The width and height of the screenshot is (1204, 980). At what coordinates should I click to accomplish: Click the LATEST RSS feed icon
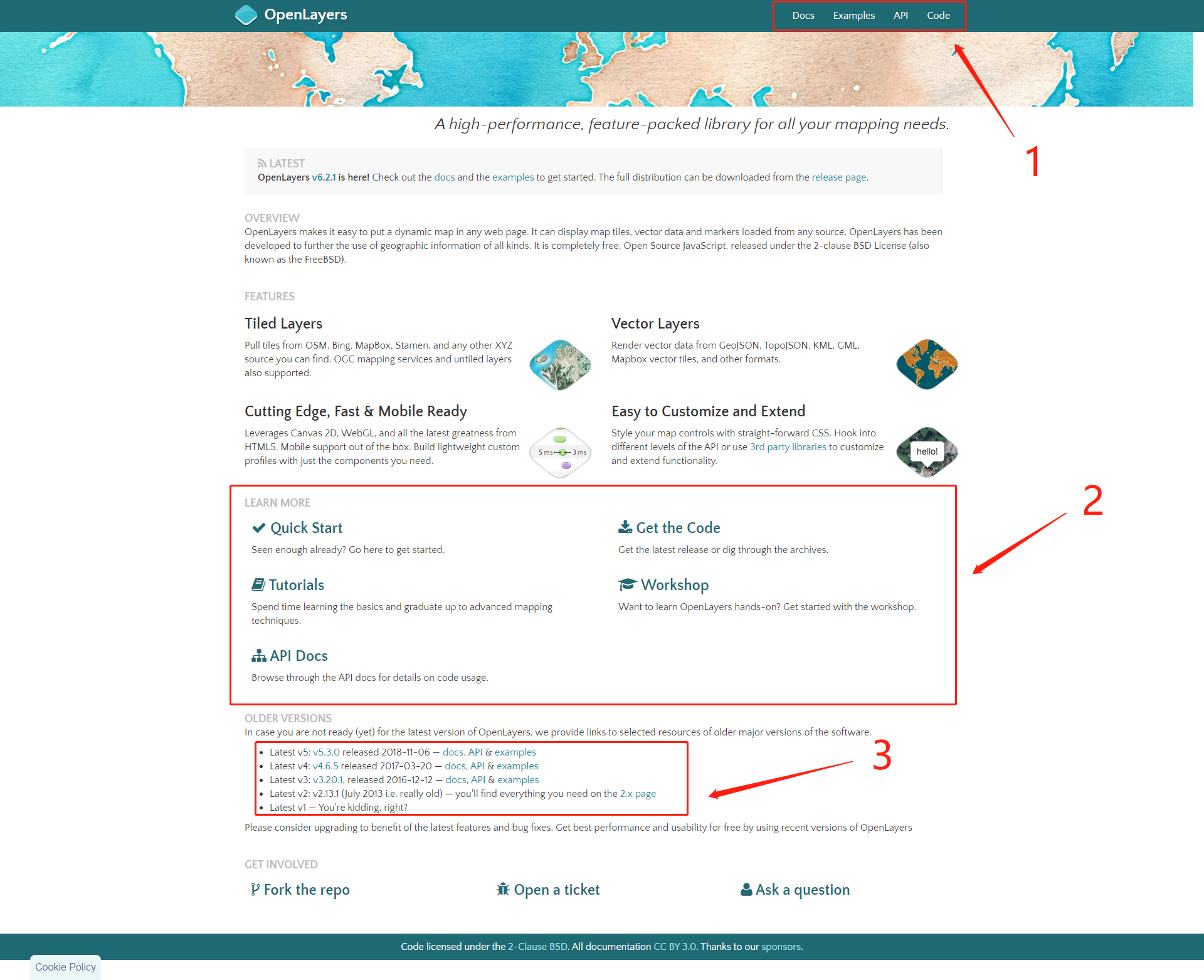[x=261, y=163]
